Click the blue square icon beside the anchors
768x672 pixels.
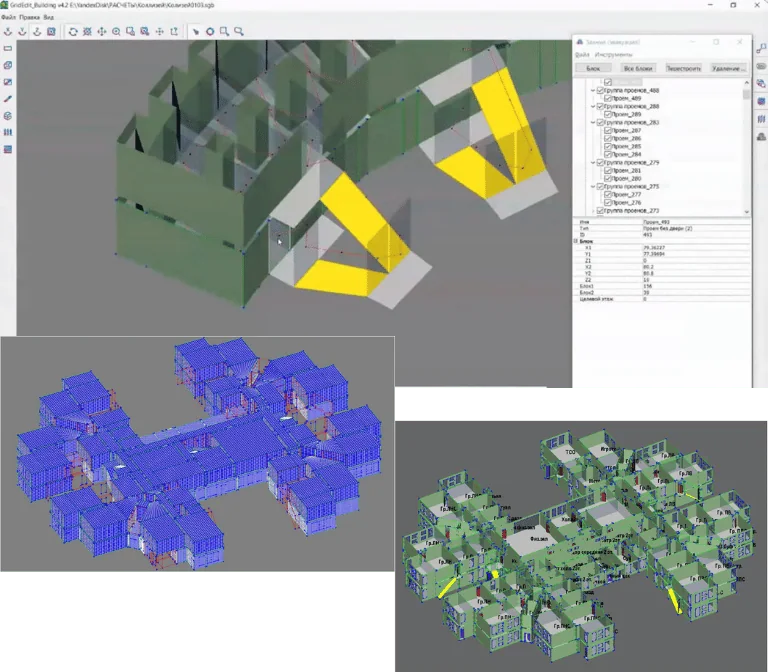[51, 31]
